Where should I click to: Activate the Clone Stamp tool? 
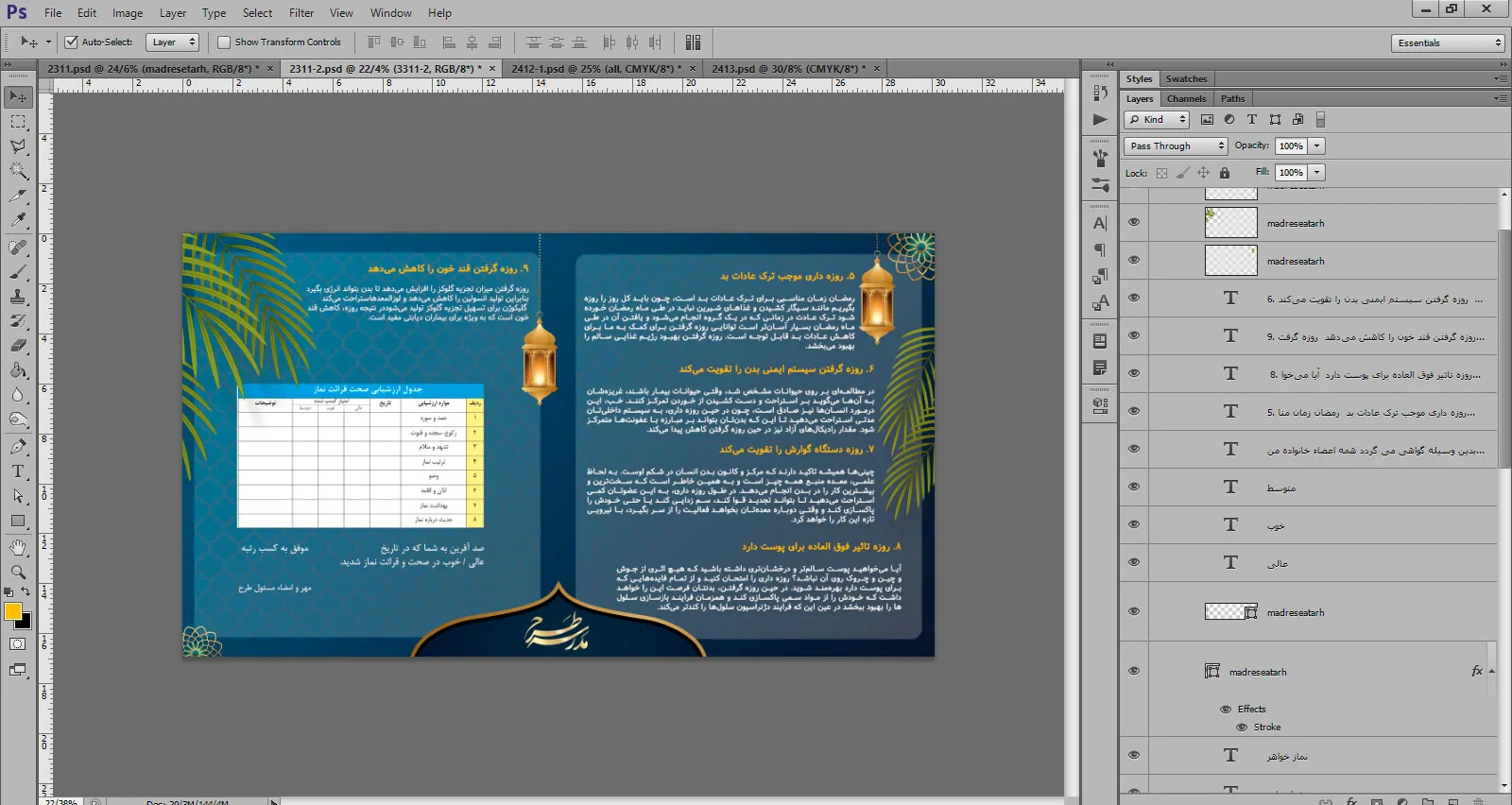tap(18, 297)
